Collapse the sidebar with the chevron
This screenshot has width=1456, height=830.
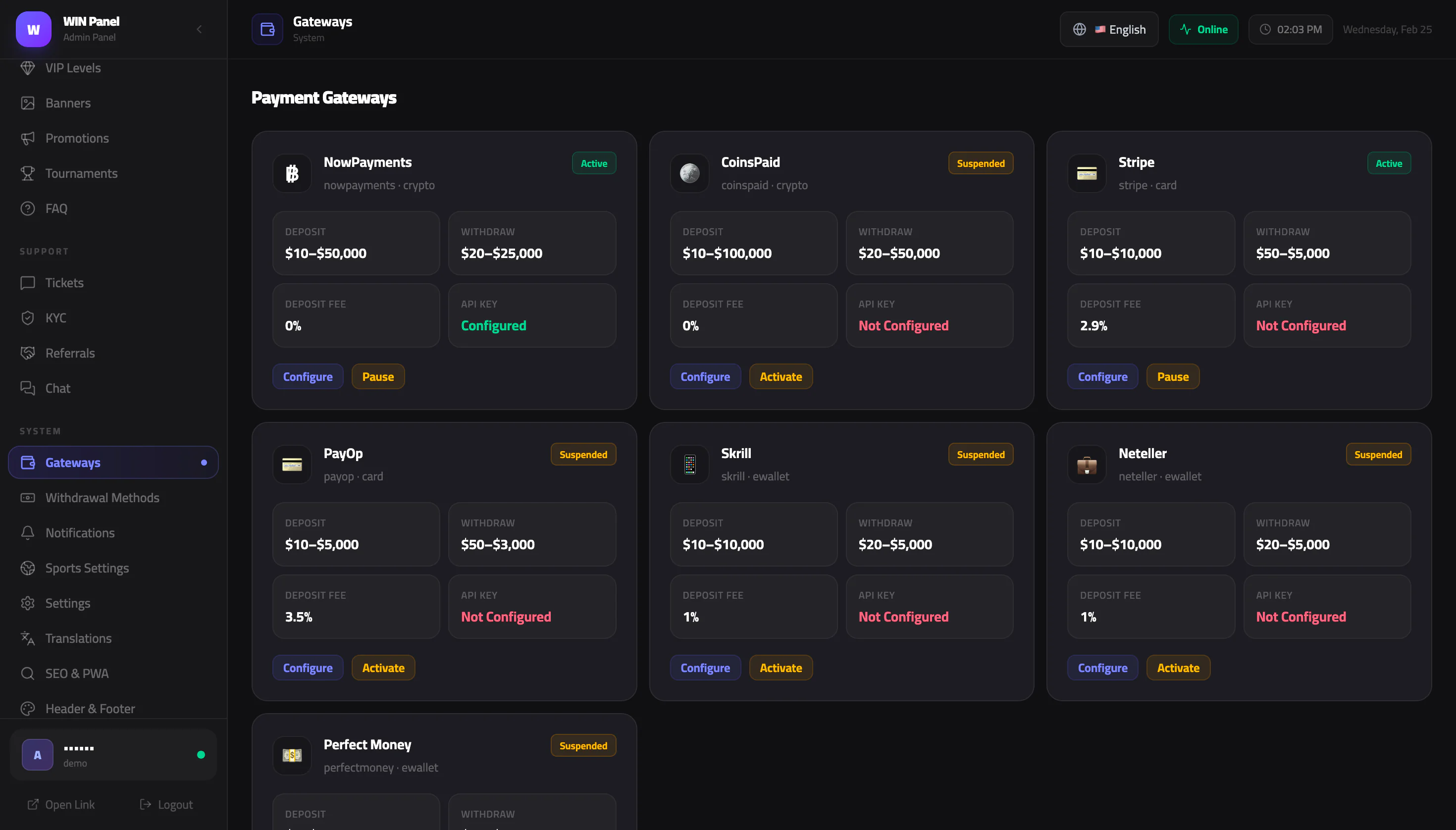click(199, 29)
